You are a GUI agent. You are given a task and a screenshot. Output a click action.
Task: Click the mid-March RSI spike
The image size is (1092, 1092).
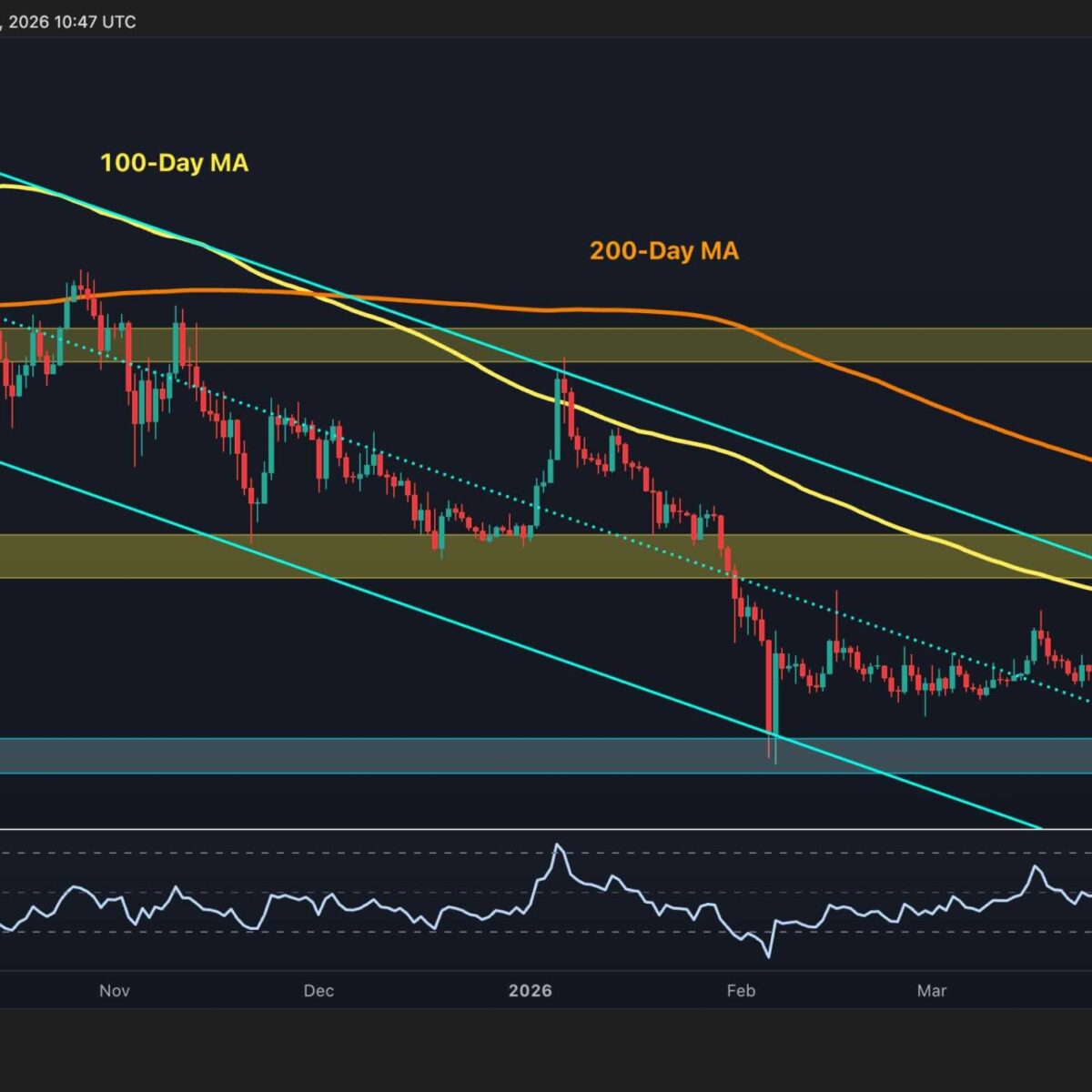[x=1035, y=867]
